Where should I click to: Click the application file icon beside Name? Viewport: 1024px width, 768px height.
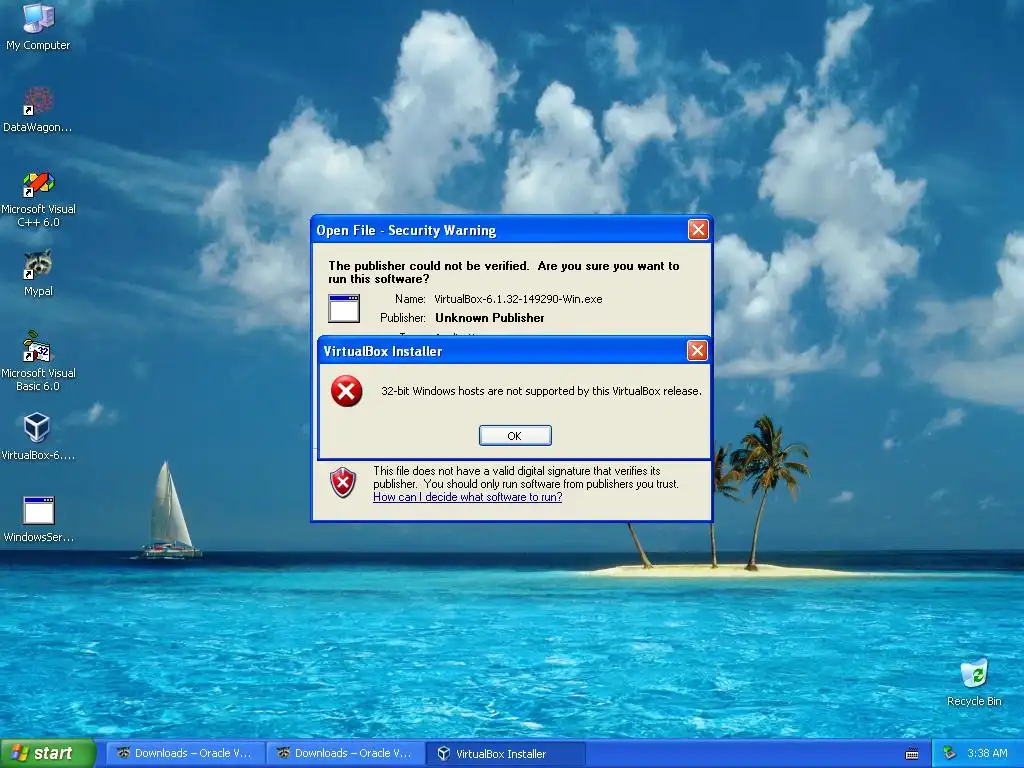tap(344, 308)
